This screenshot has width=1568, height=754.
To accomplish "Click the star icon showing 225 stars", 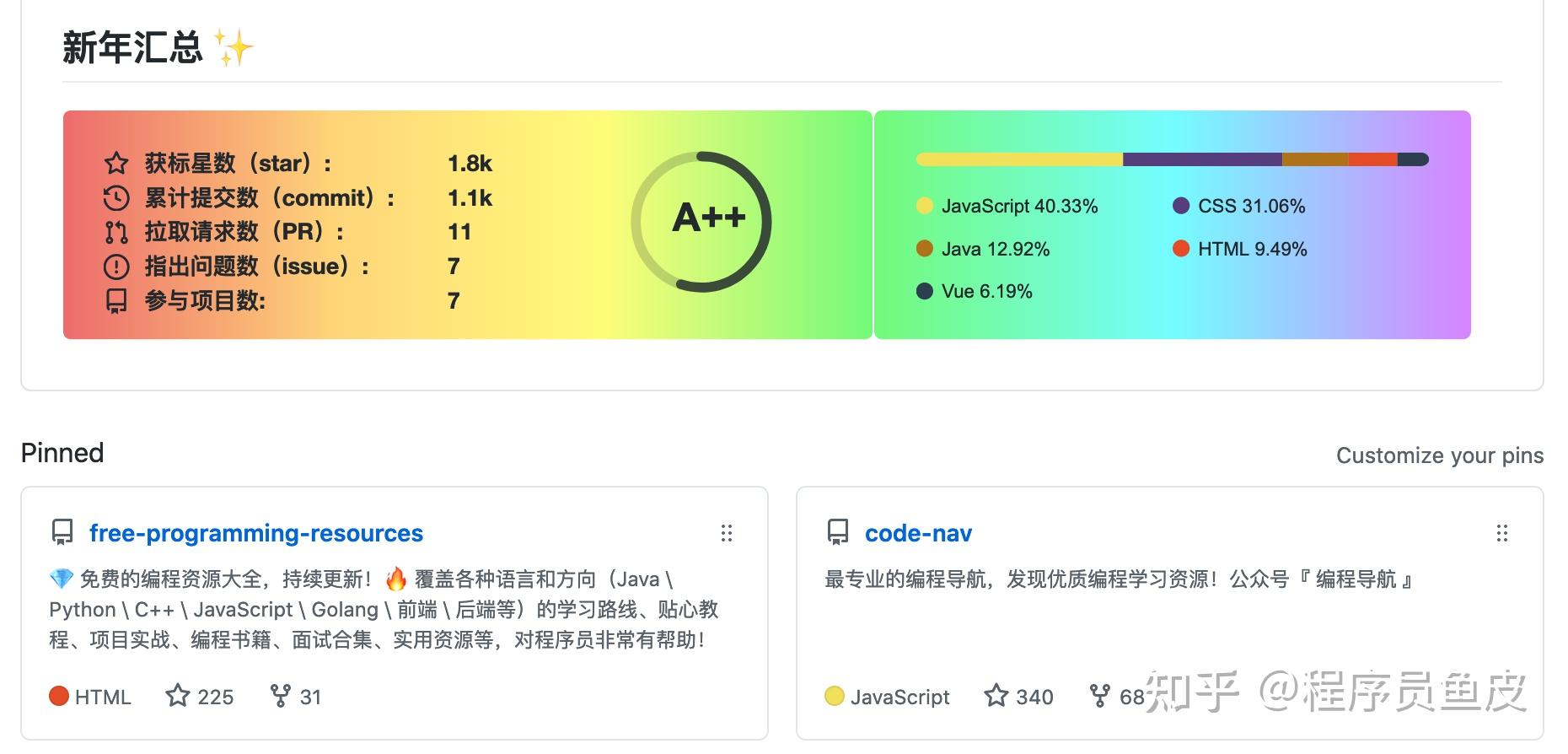I will (x=177, y=696).
